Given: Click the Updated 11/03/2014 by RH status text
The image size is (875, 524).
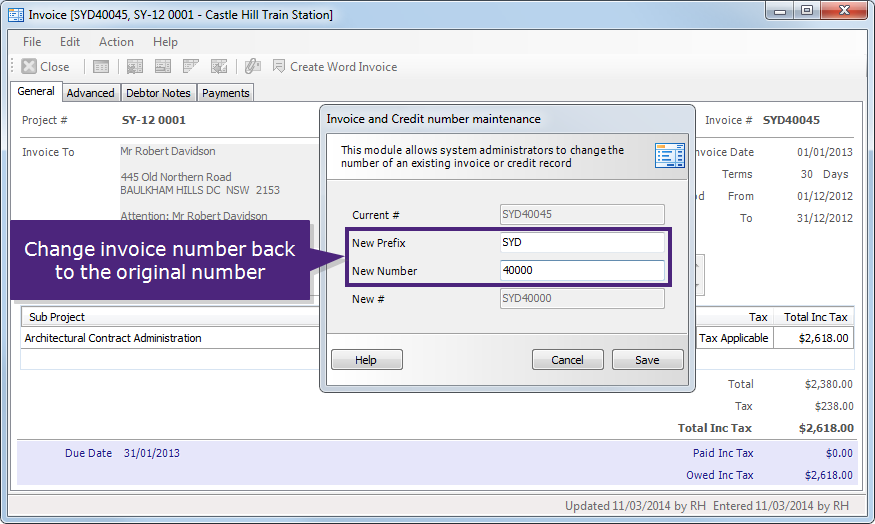Looking at the screenshot, I should (x=635, y=506).
